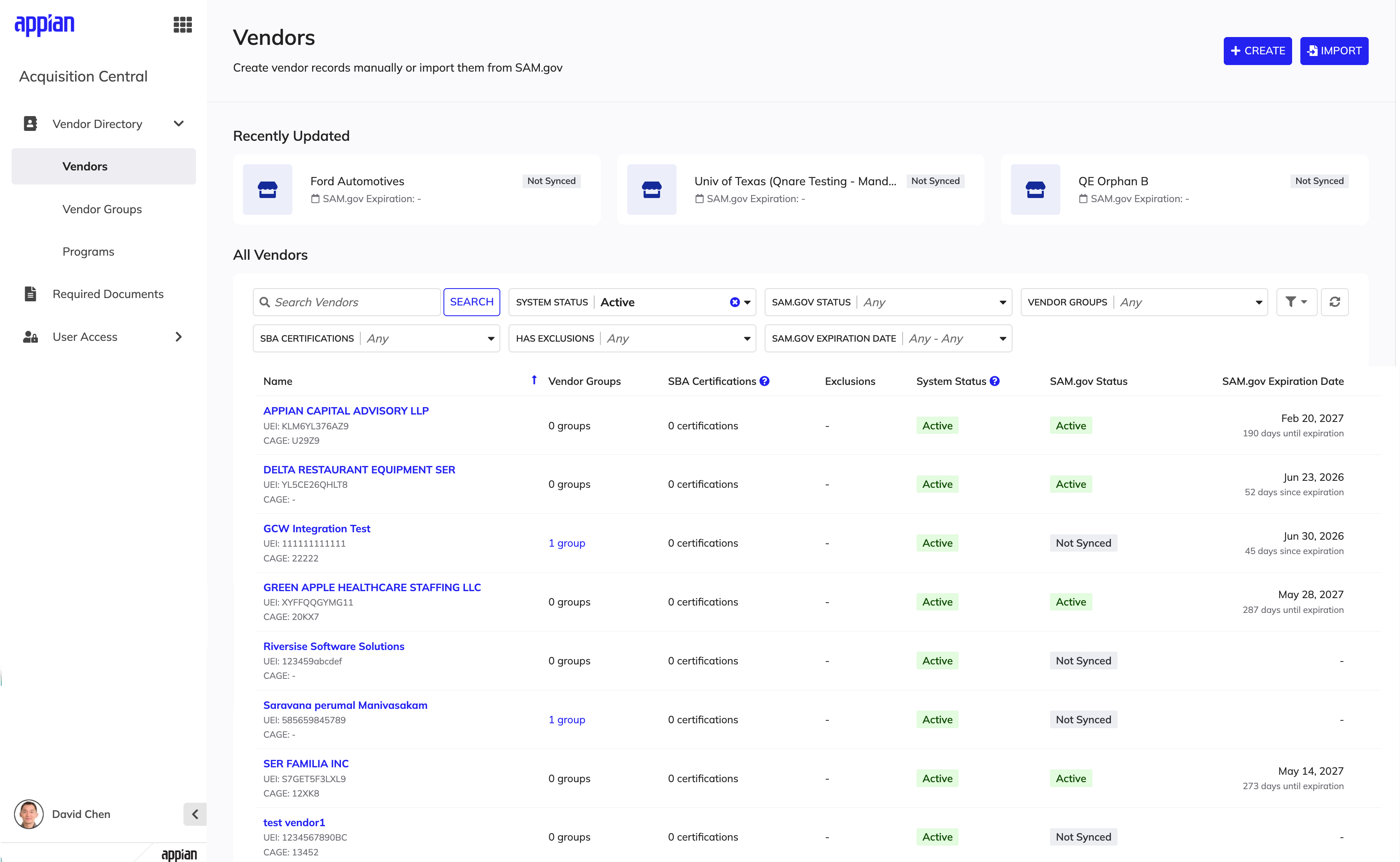This screenshot has height=862, width=1400.
Task: Click the Name column sort arrow
Action: (534, 380)
